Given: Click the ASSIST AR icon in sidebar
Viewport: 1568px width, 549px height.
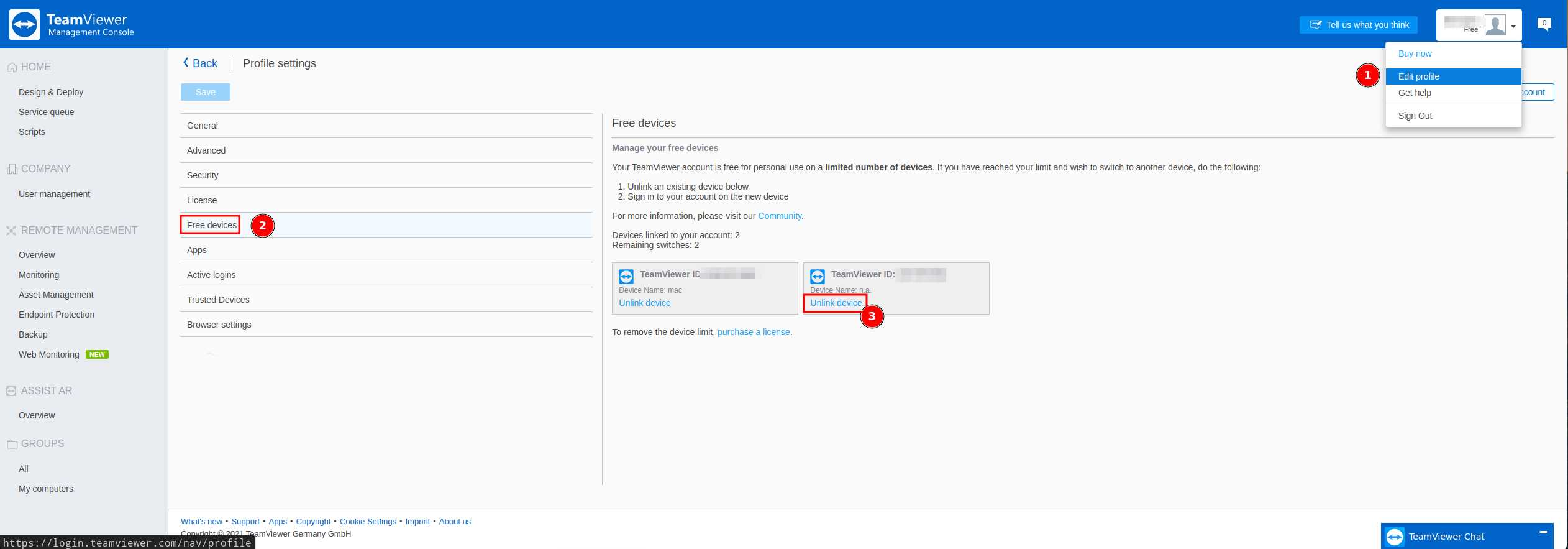Looking at the screenshot, I should click(11, 391).
